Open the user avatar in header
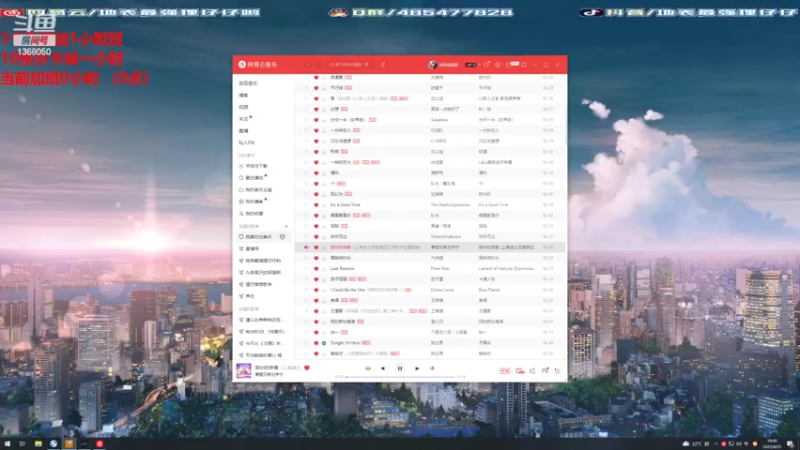The image size is (800, 450). point(433,65)
